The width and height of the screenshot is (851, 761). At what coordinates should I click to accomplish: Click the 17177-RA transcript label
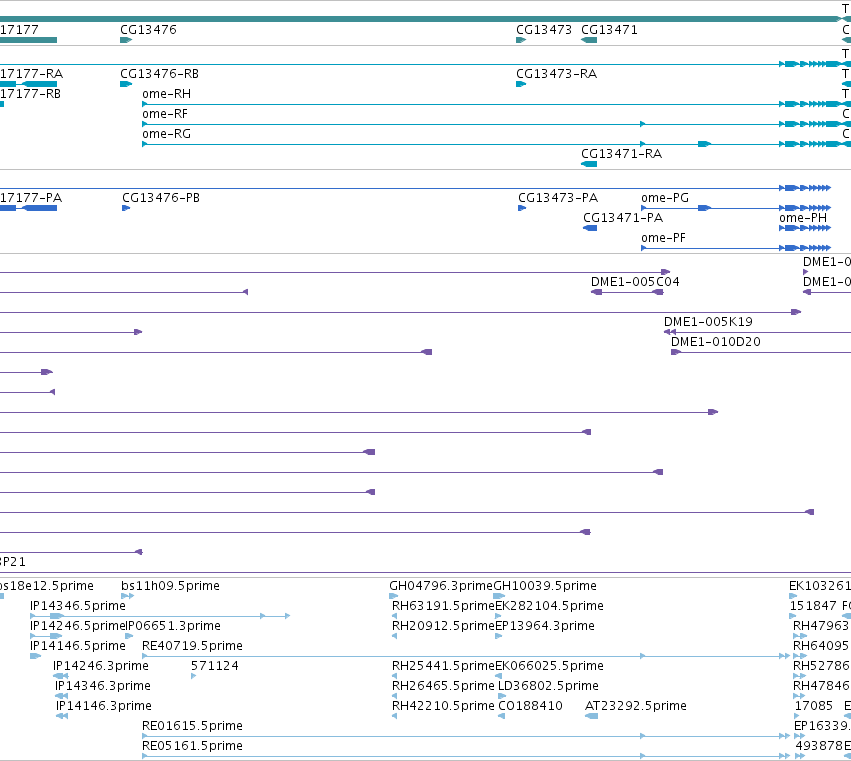(31, 74)
